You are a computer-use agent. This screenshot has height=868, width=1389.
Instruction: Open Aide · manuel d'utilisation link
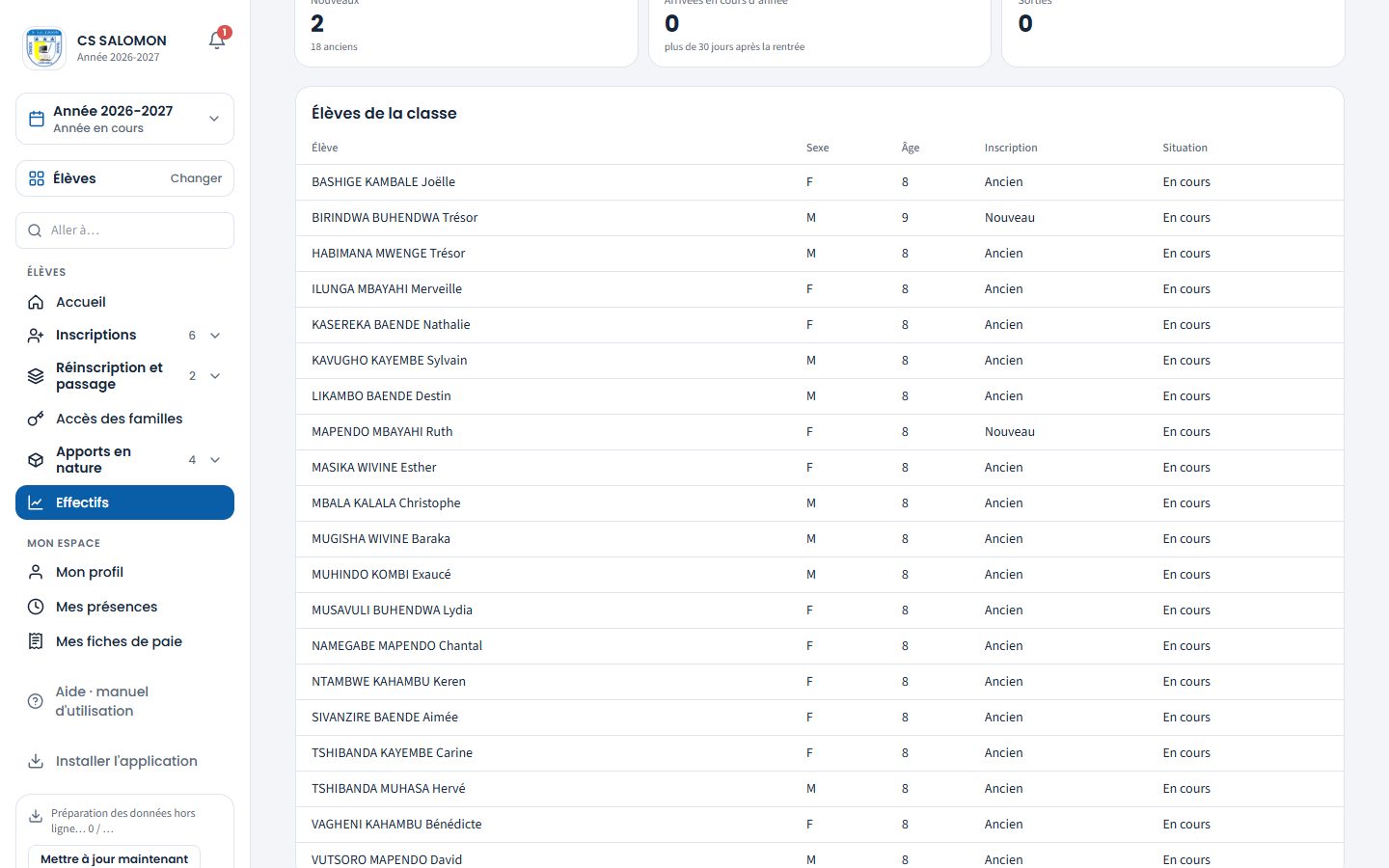[124, 701]
